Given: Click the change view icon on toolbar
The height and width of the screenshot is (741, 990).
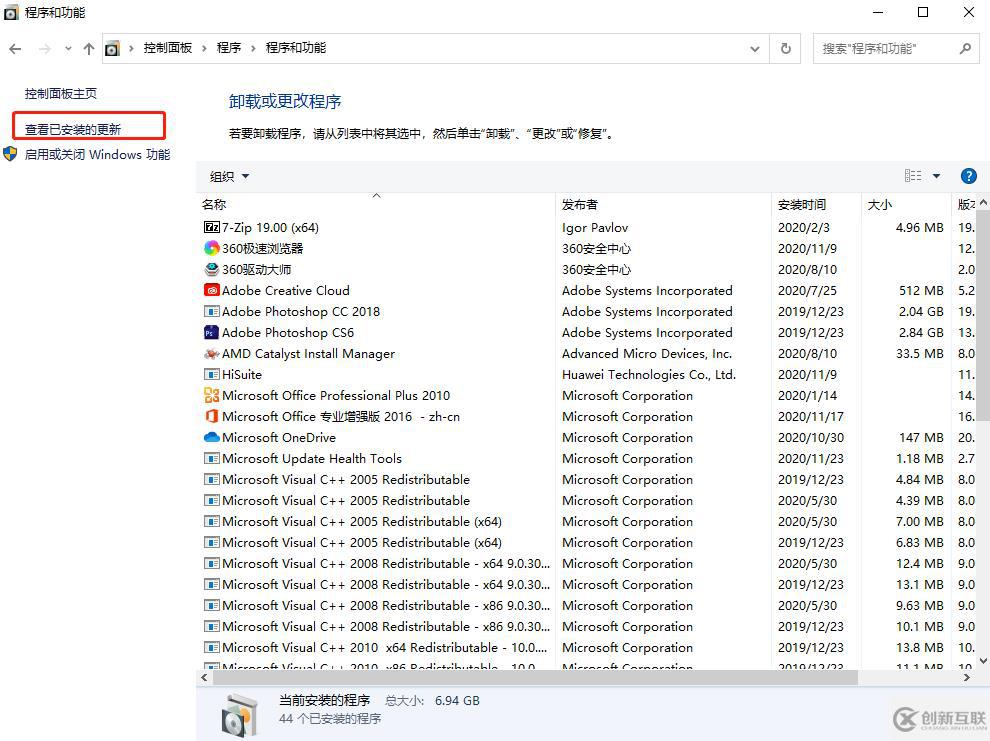Looking at the screenshot, I should (913, 175).
